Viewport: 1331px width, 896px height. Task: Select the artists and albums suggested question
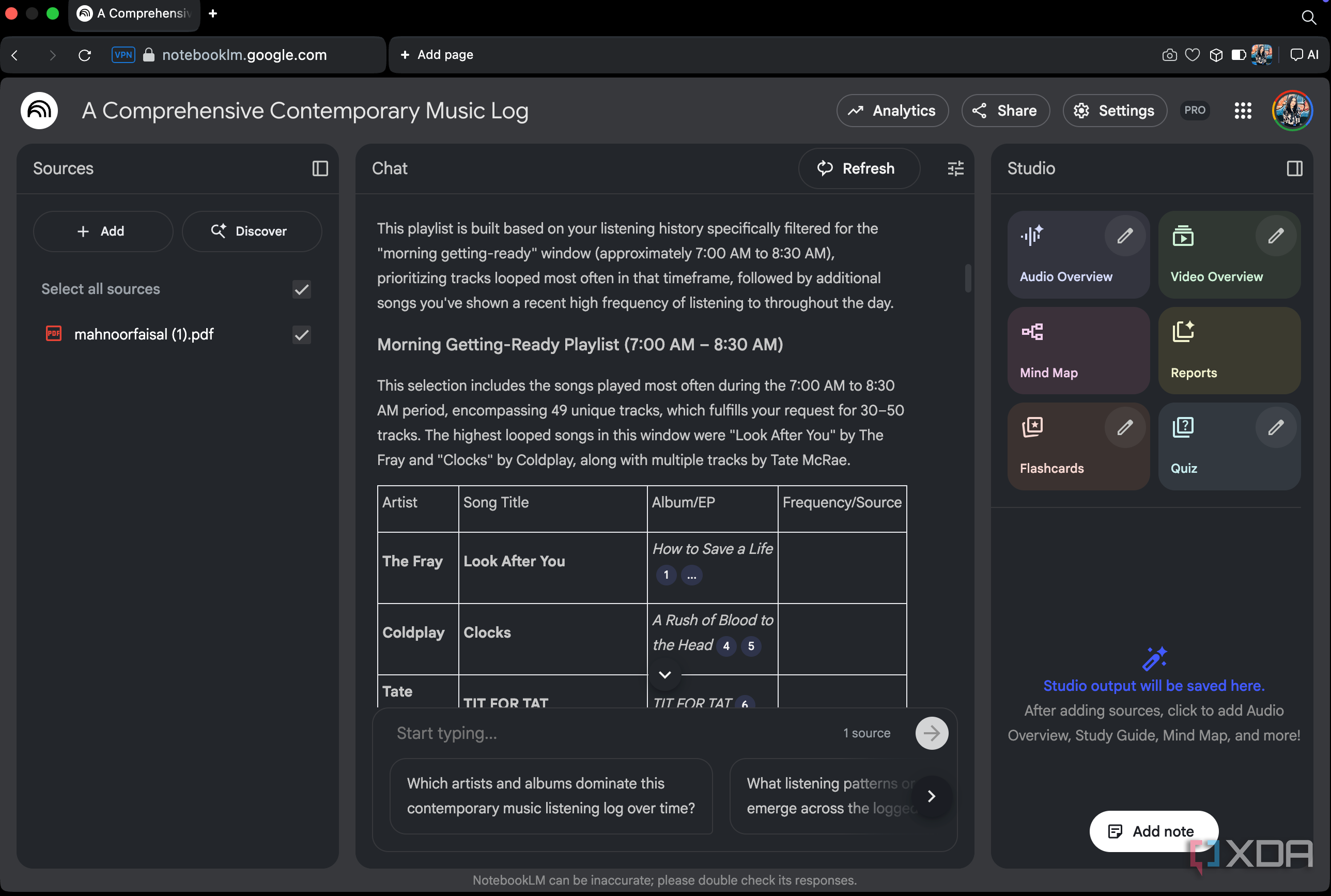point(551,796)
